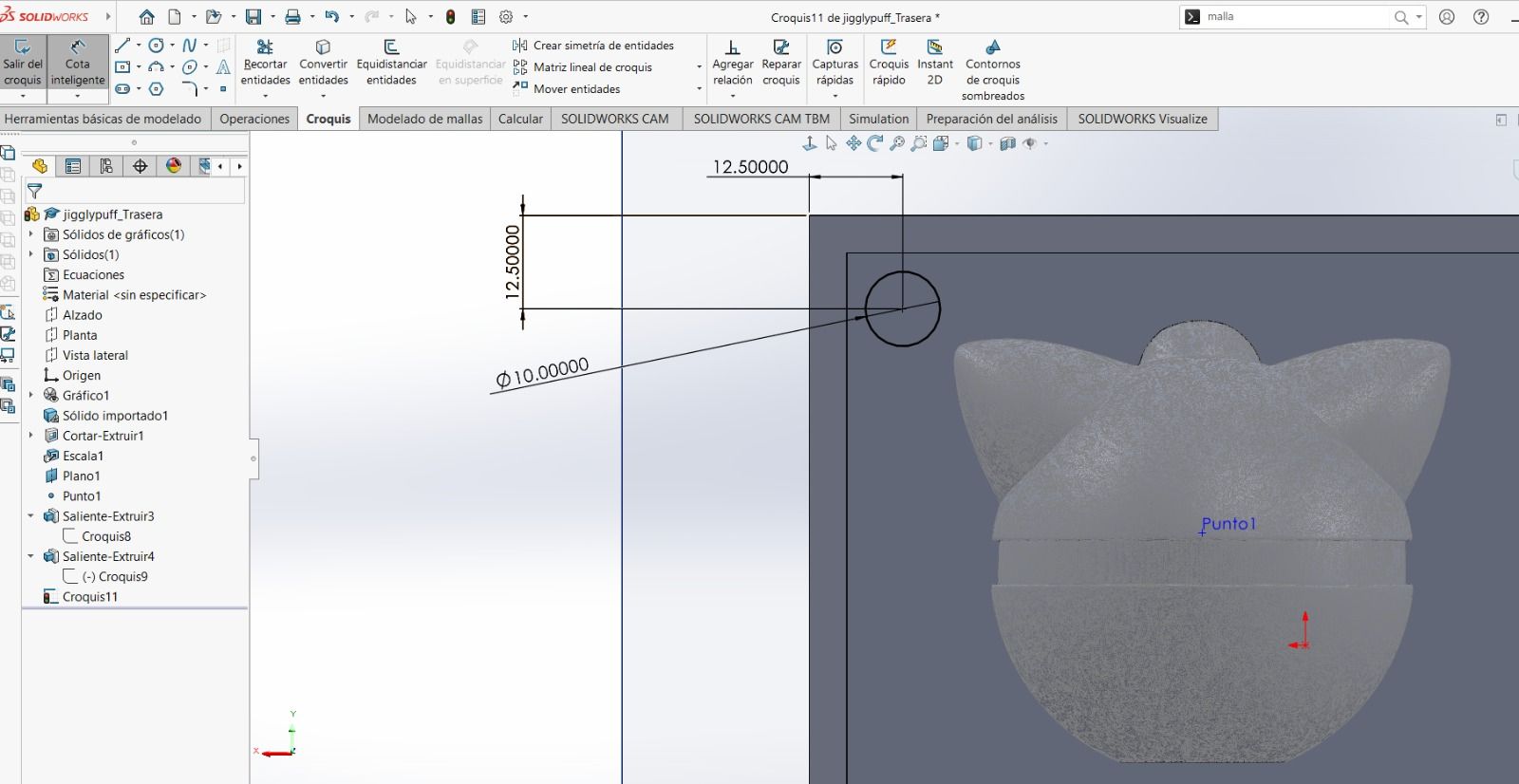Screen dimensions: 1519x784
Task: Expand the Cortar-Extruir1 feature node
Action: 31,436
